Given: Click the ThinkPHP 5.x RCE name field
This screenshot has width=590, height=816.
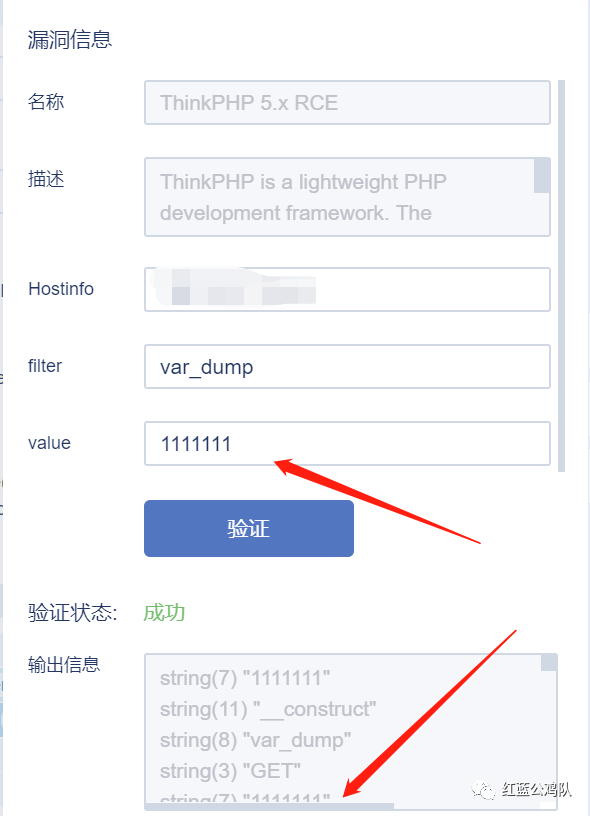Looking at the screenshot, I should [x=347, y=103].
